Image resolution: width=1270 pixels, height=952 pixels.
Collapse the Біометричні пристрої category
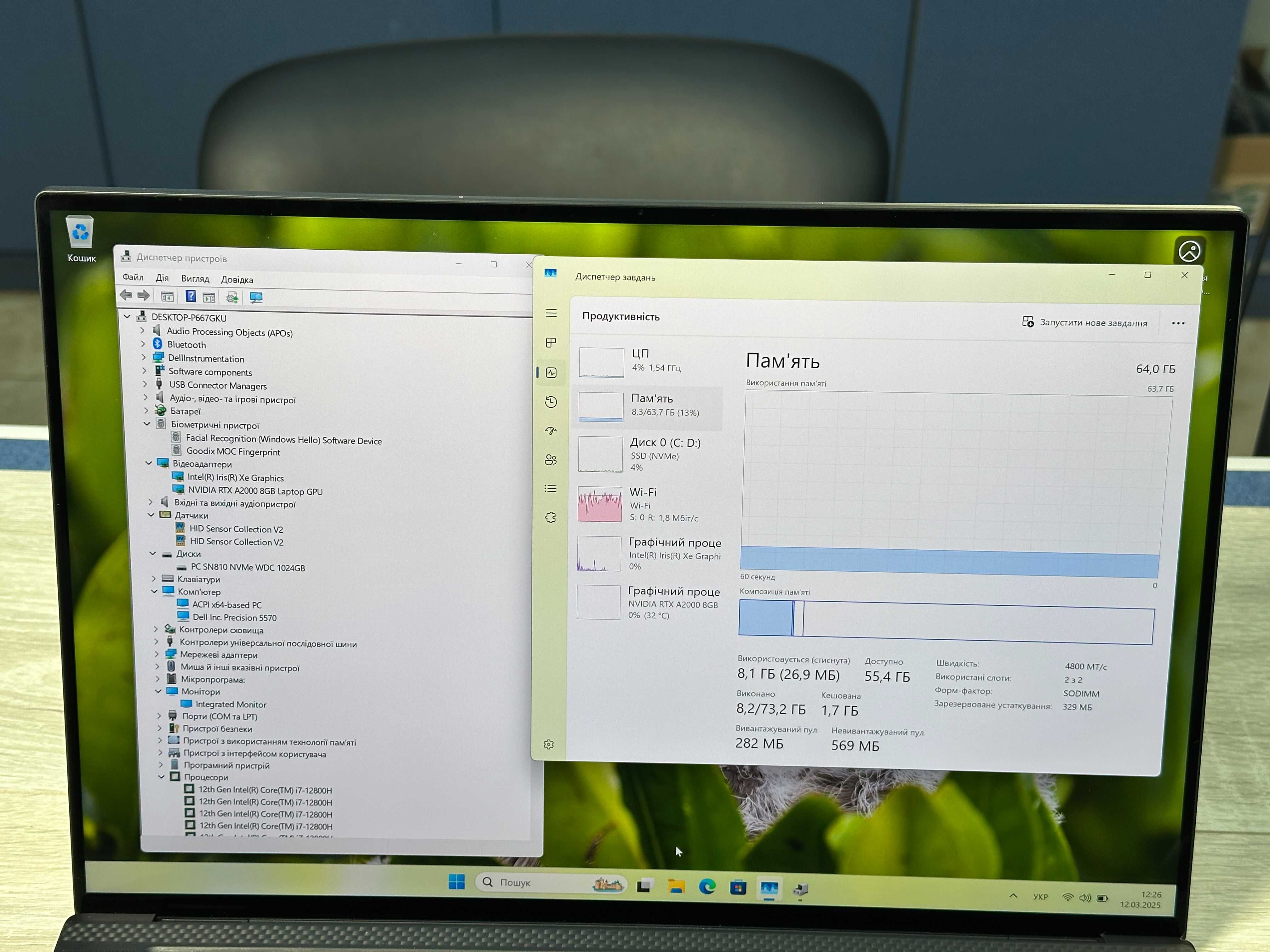[x=147, y=424]
